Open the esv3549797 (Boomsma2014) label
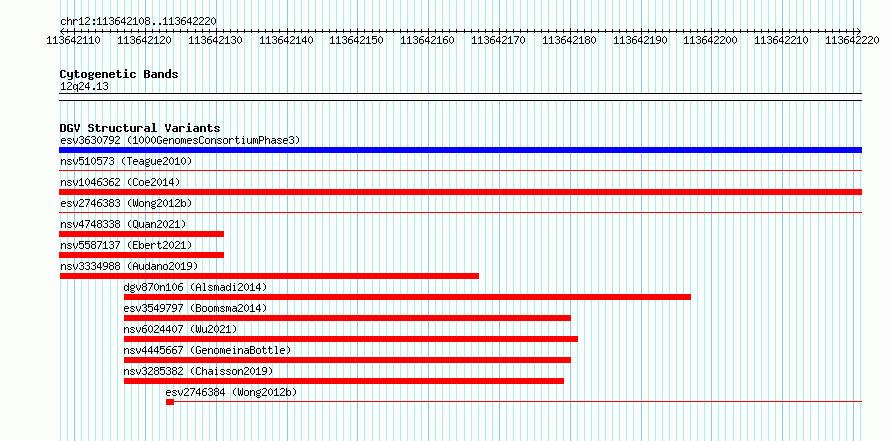Viewport: 890px width, 441px height. pos(195,308)
